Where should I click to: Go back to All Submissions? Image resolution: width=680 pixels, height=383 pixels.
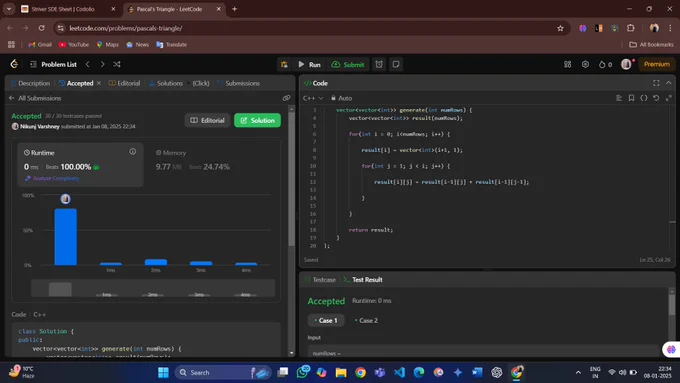pyautogui.click(x=36, y=98)
